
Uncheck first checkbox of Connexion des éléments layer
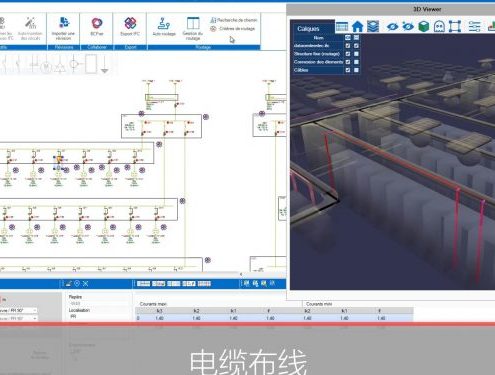tap(348, 62)
